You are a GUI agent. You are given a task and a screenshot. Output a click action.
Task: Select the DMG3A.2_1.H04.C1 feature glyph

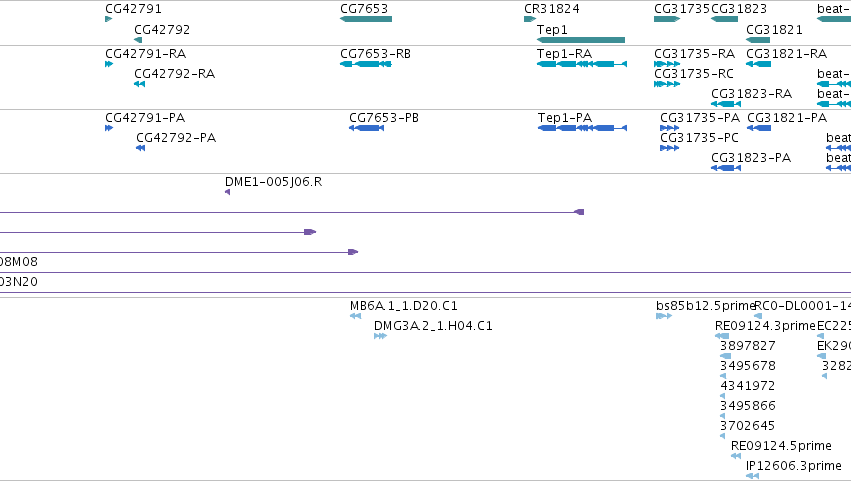[x=380, y=336]
